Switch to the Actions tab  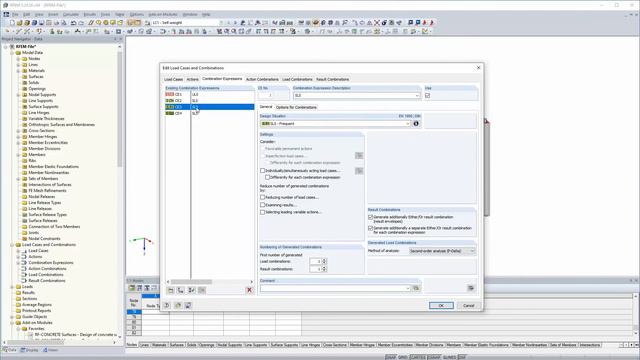coord(192,79)
